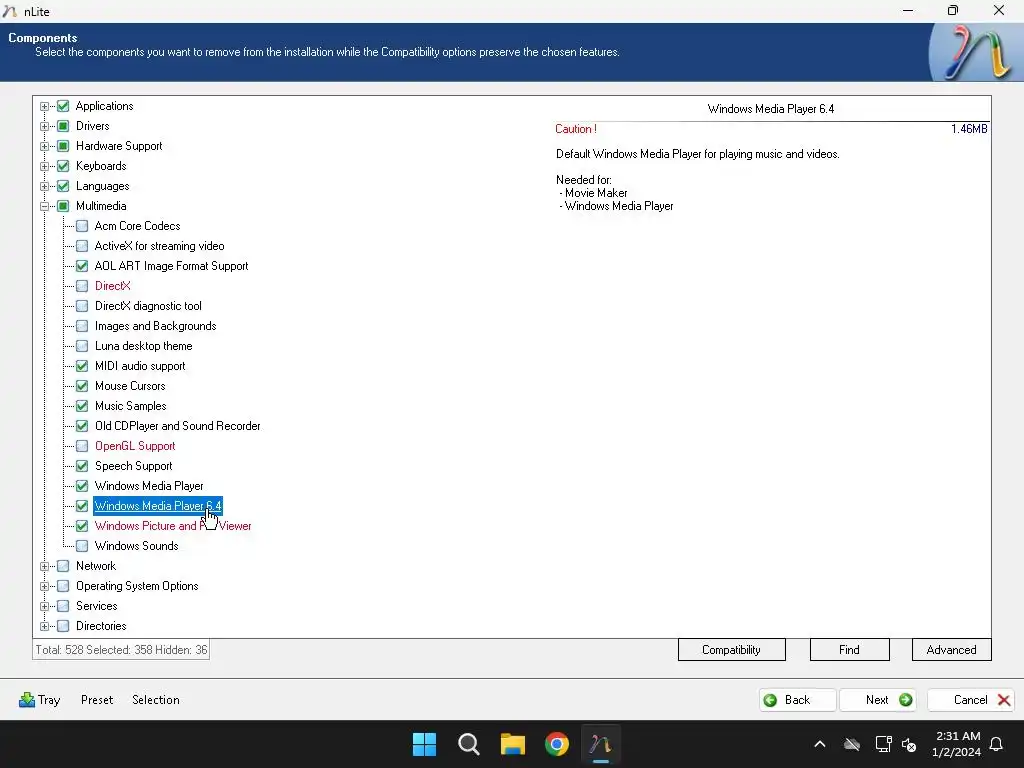Click the green Next arrow icon
1024x768 pixels.
coord(905,700)
